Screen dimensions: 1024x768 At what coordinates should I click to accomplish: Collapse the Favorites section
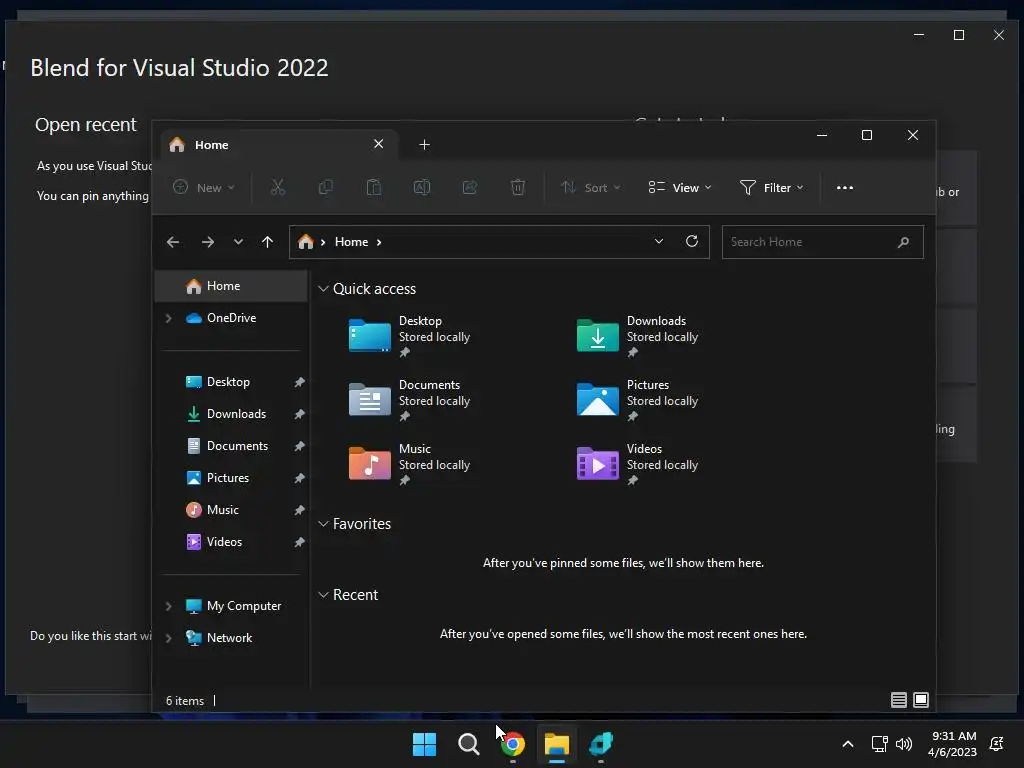pyautogui.click(x=323, y=524)
